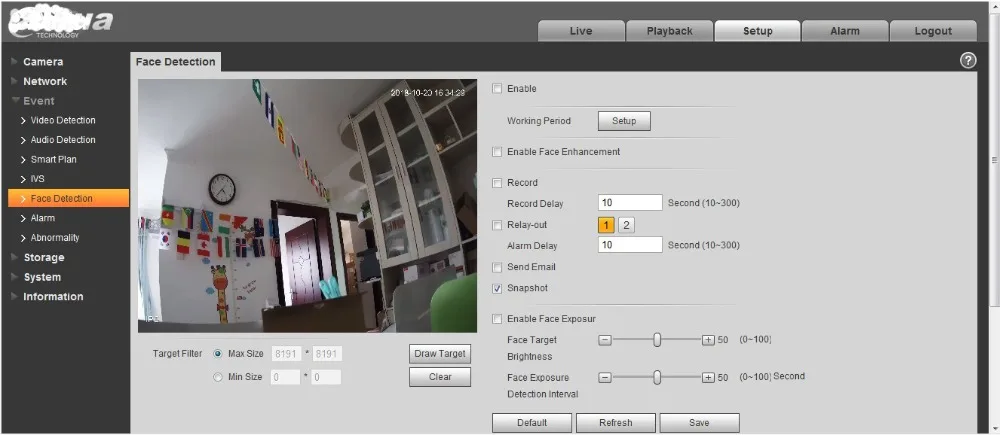The height and width of the screenshot is (435, 1000).
Task: Click the Min Size width field
Action: tap(286, 377)
